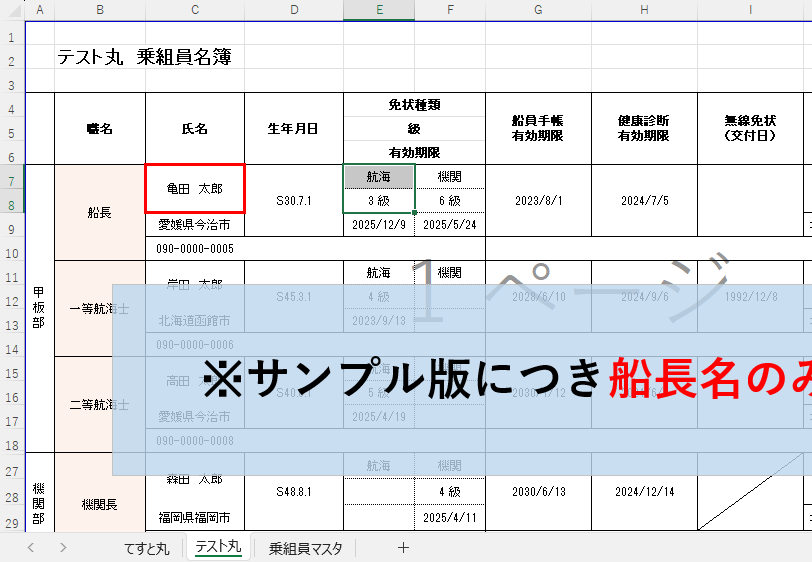
Task: Click the 機関 cell in row 7
Action: [450, 177]
